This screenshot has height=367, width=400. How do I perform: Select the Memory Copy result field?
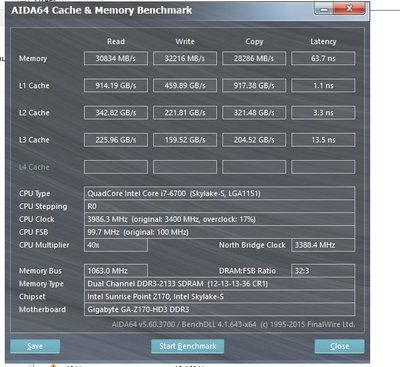coord(254,58)
